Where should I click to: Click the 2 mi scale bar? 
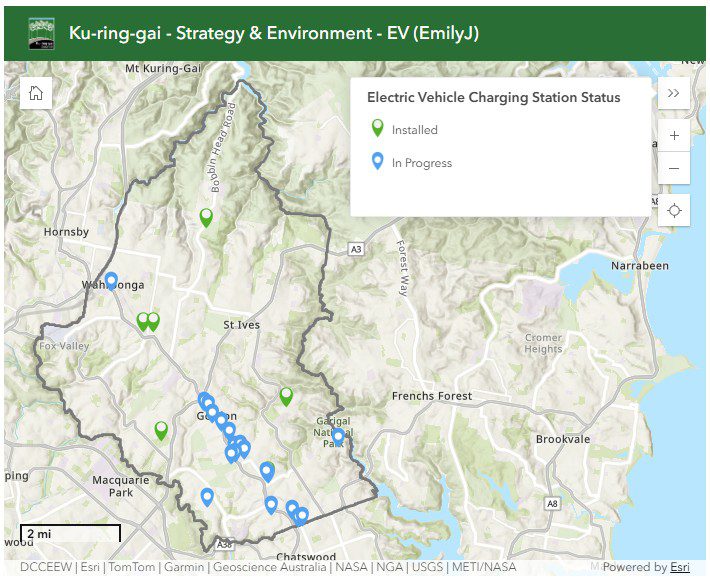point(70,534)
